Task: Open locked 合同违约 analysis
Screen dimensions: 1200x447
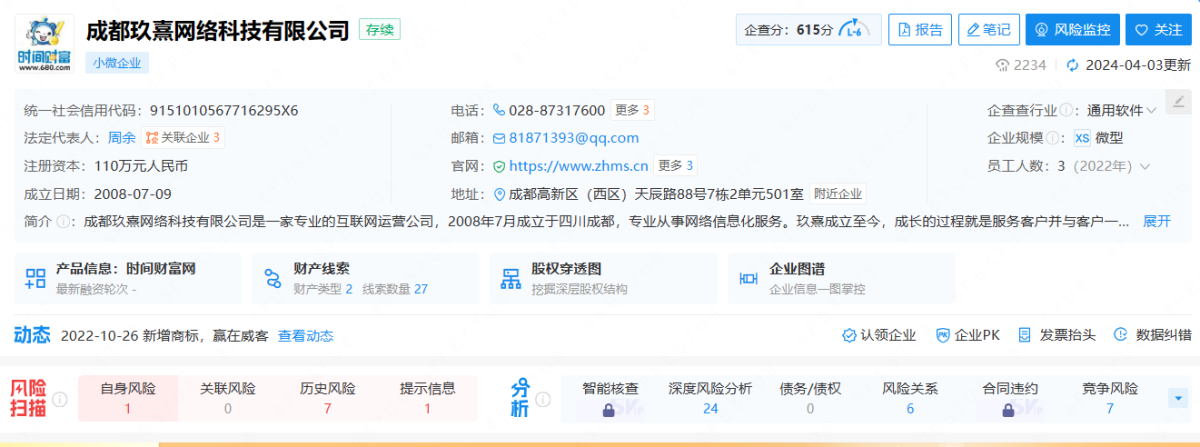Action: (1010, 398)
